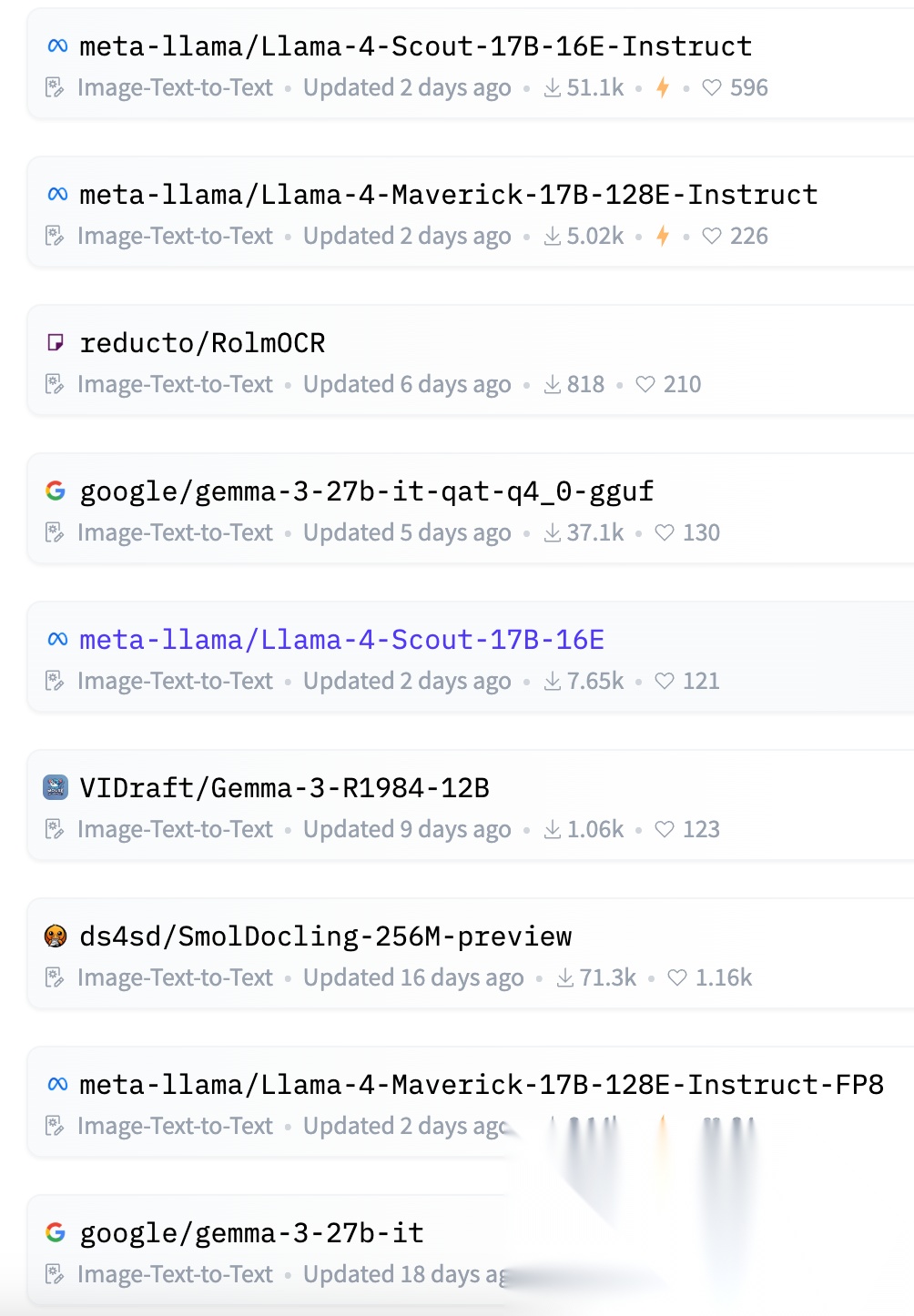Open Llama-4-Maverick-17B-128E-Instruct-FP8 model

point(482,1085)
